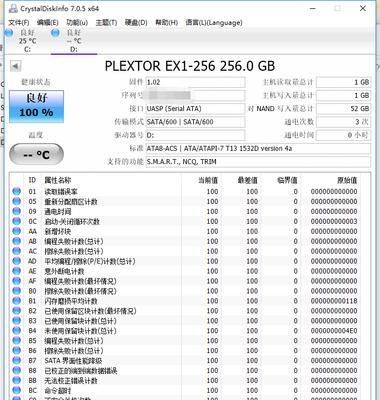
Task: Click status icon of row B3
Action: pyautogui.click(x=16, y=321)
